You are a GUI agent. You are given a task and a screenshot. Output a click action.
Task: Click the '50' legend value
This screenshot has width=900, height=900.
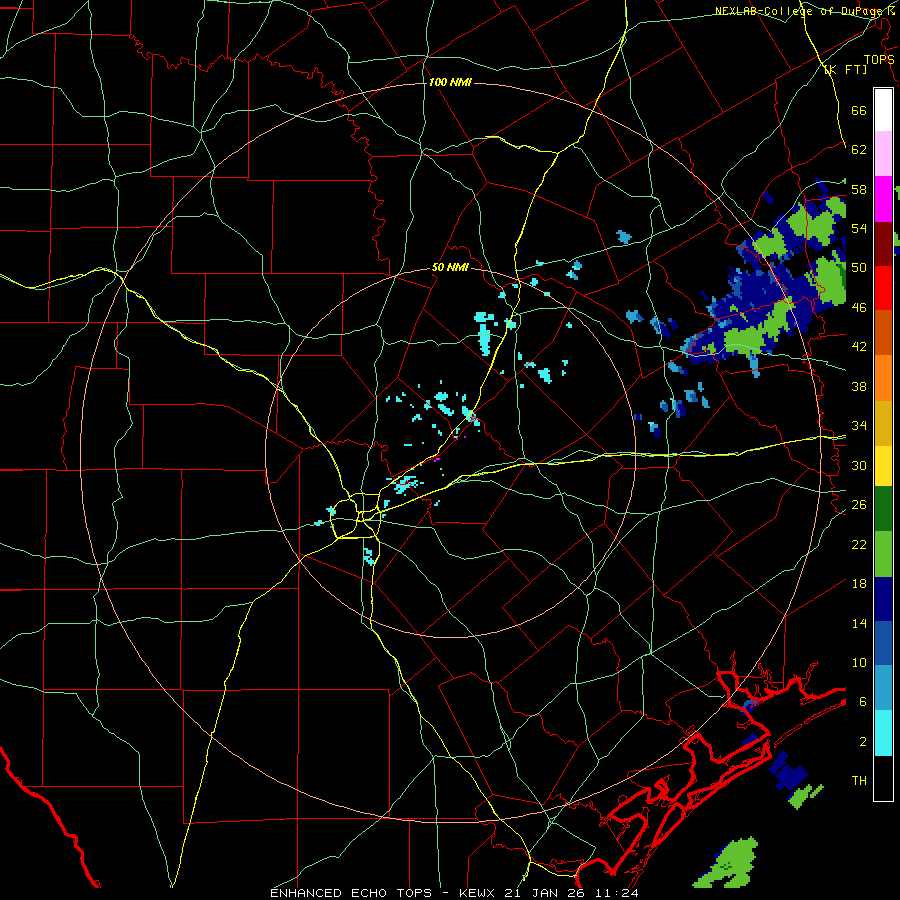coord(859,268)
